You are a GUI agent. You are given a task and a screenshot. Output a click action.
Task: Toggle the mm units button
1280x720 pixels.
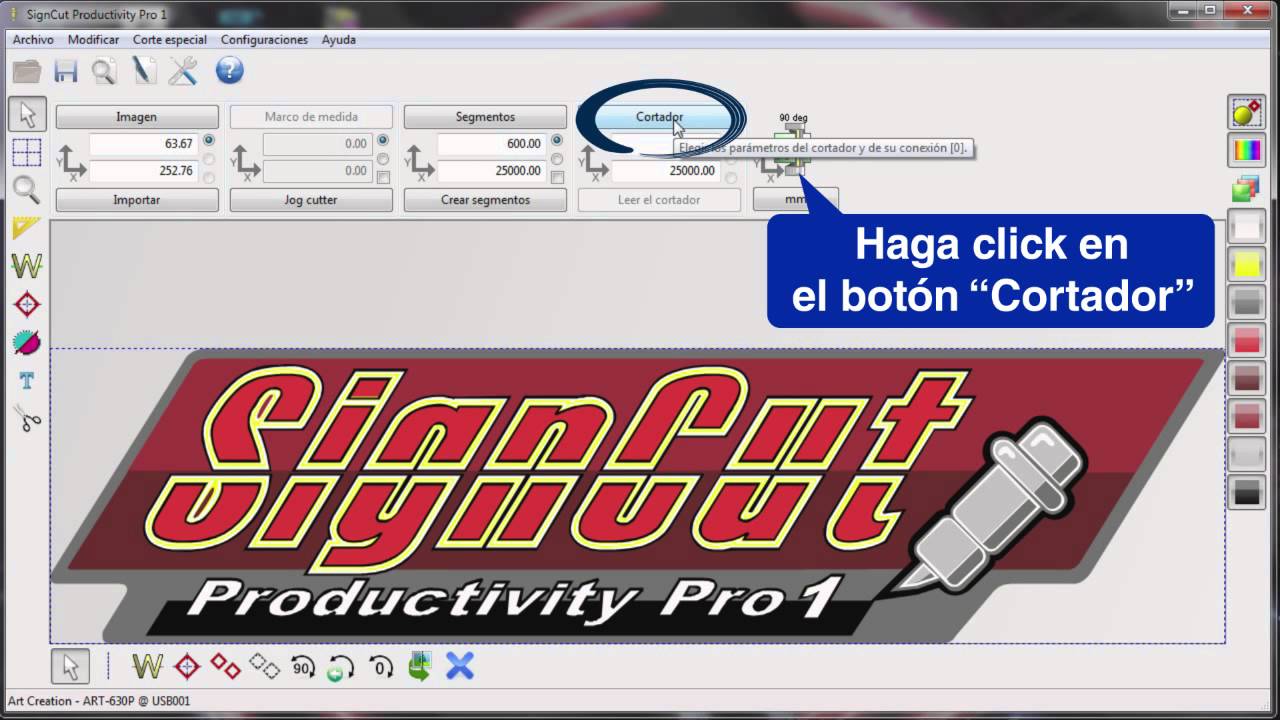[796, 200]
